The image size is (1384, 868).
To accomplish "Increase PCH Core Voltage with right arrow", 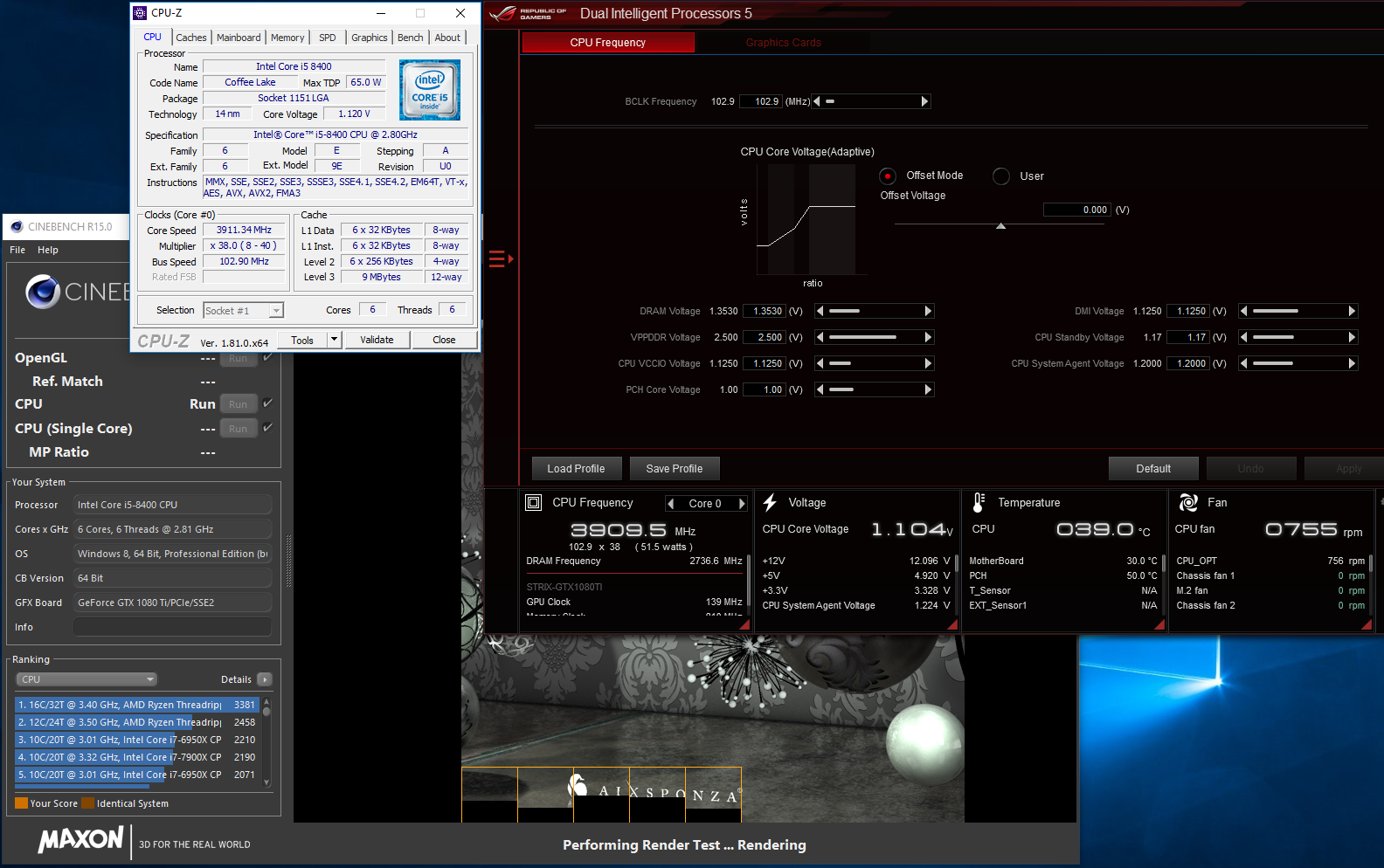I will pos(929,389).
